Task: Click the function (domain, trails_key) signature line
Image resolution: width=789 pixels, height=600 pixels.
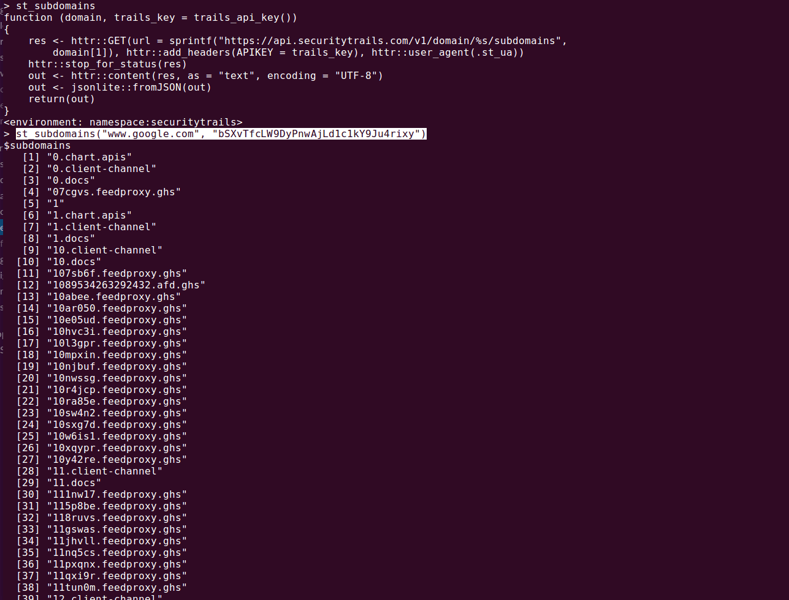Action: [x=150, y=18]
